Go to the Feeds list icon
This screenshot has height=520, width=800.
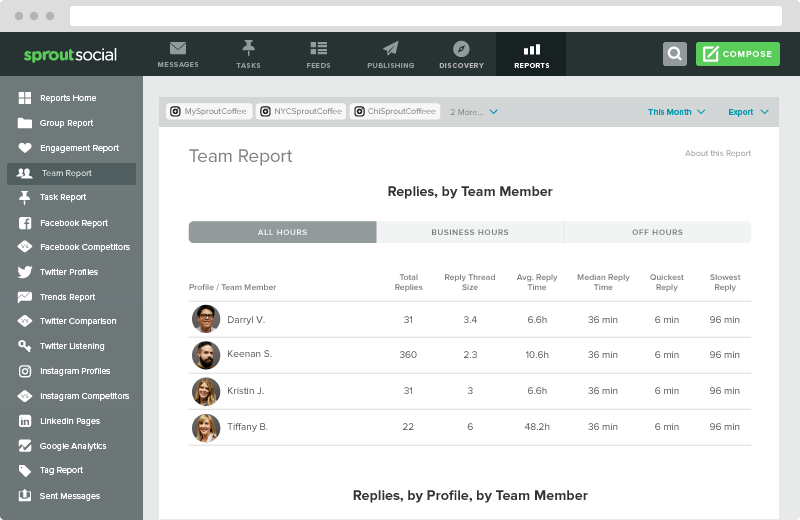[319, 48]
